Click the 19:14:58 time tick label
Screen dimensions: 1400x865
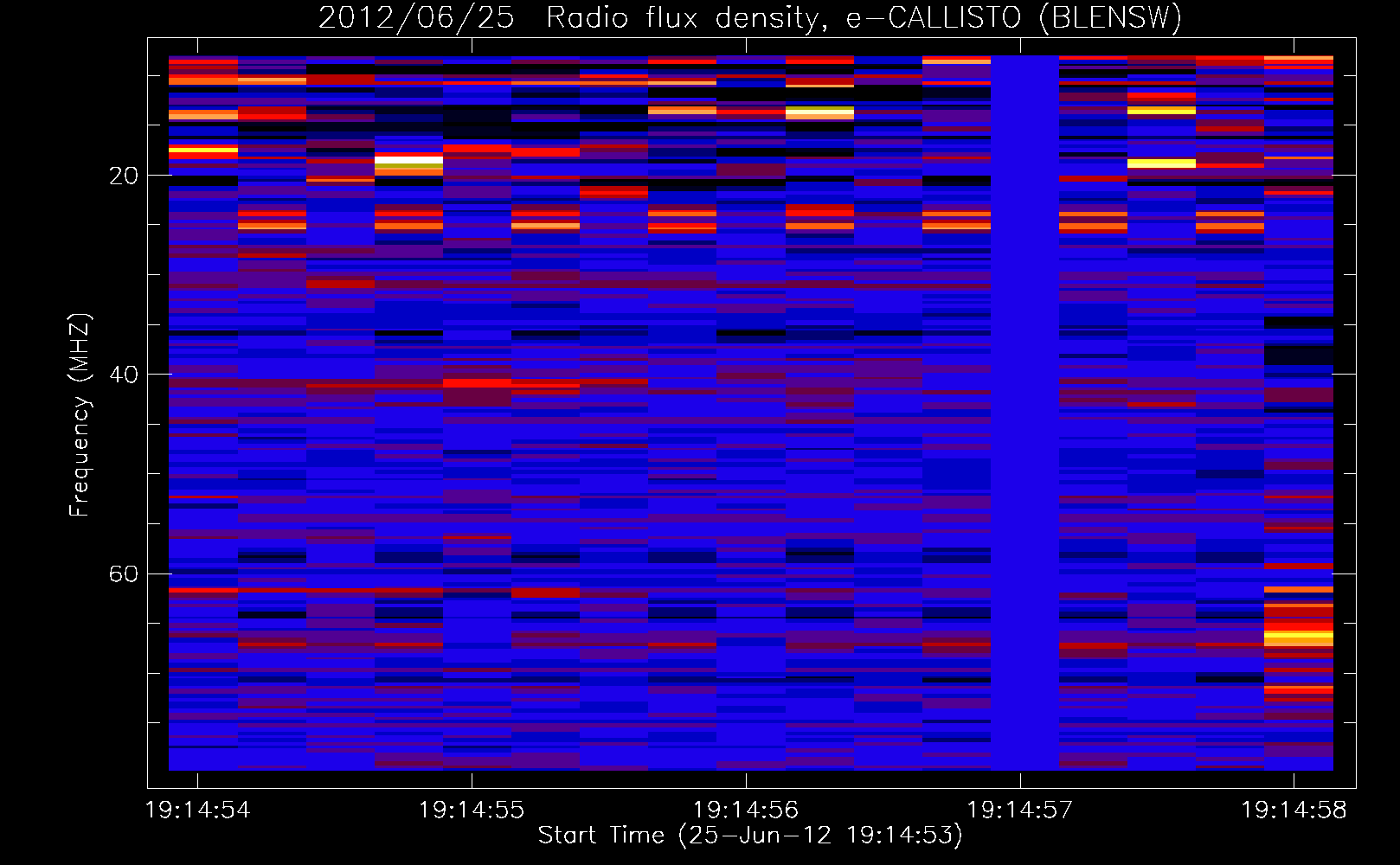tap(1294, 811)
